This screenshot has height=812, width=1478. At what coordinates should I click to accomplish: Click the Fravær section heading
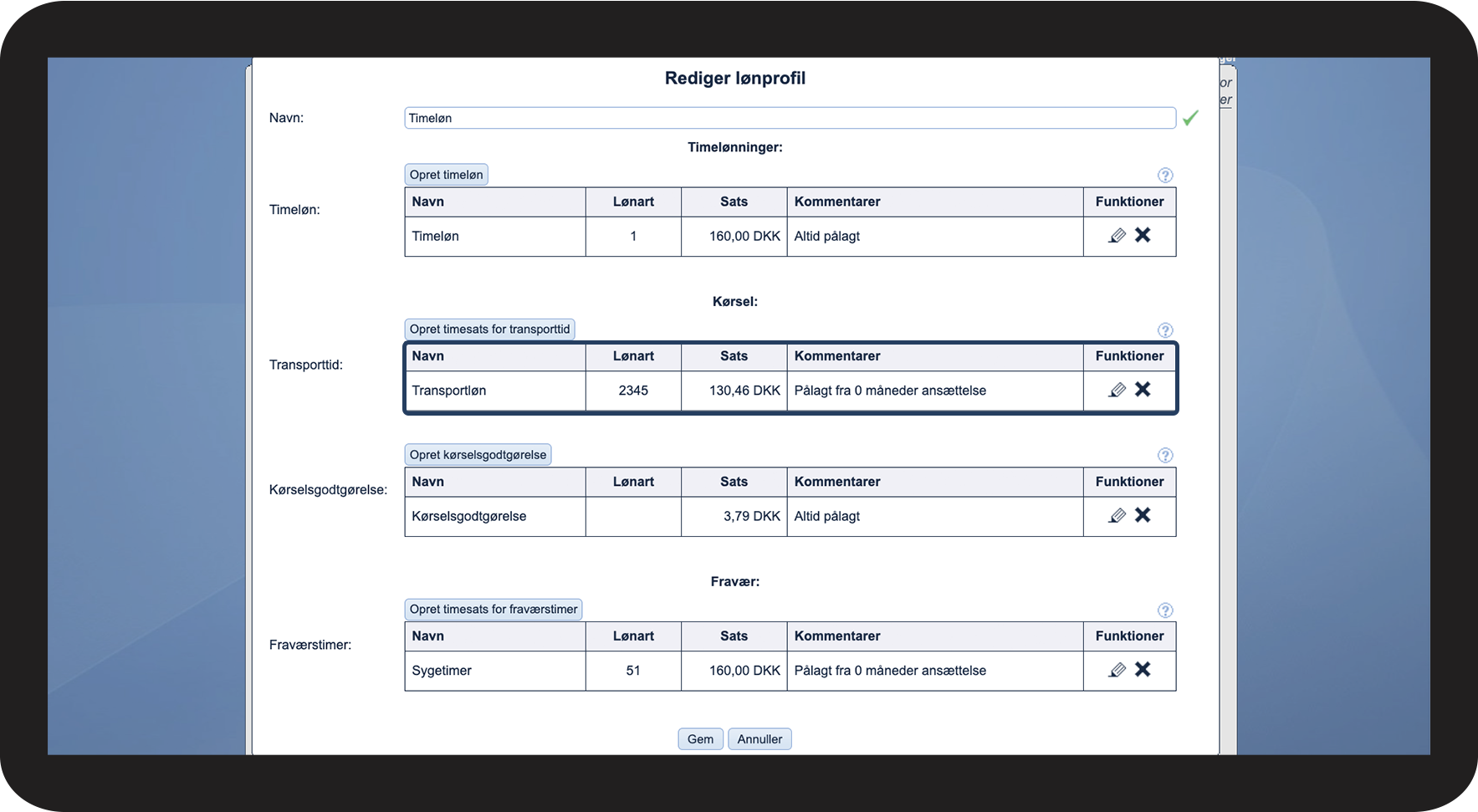coord(735,582)
